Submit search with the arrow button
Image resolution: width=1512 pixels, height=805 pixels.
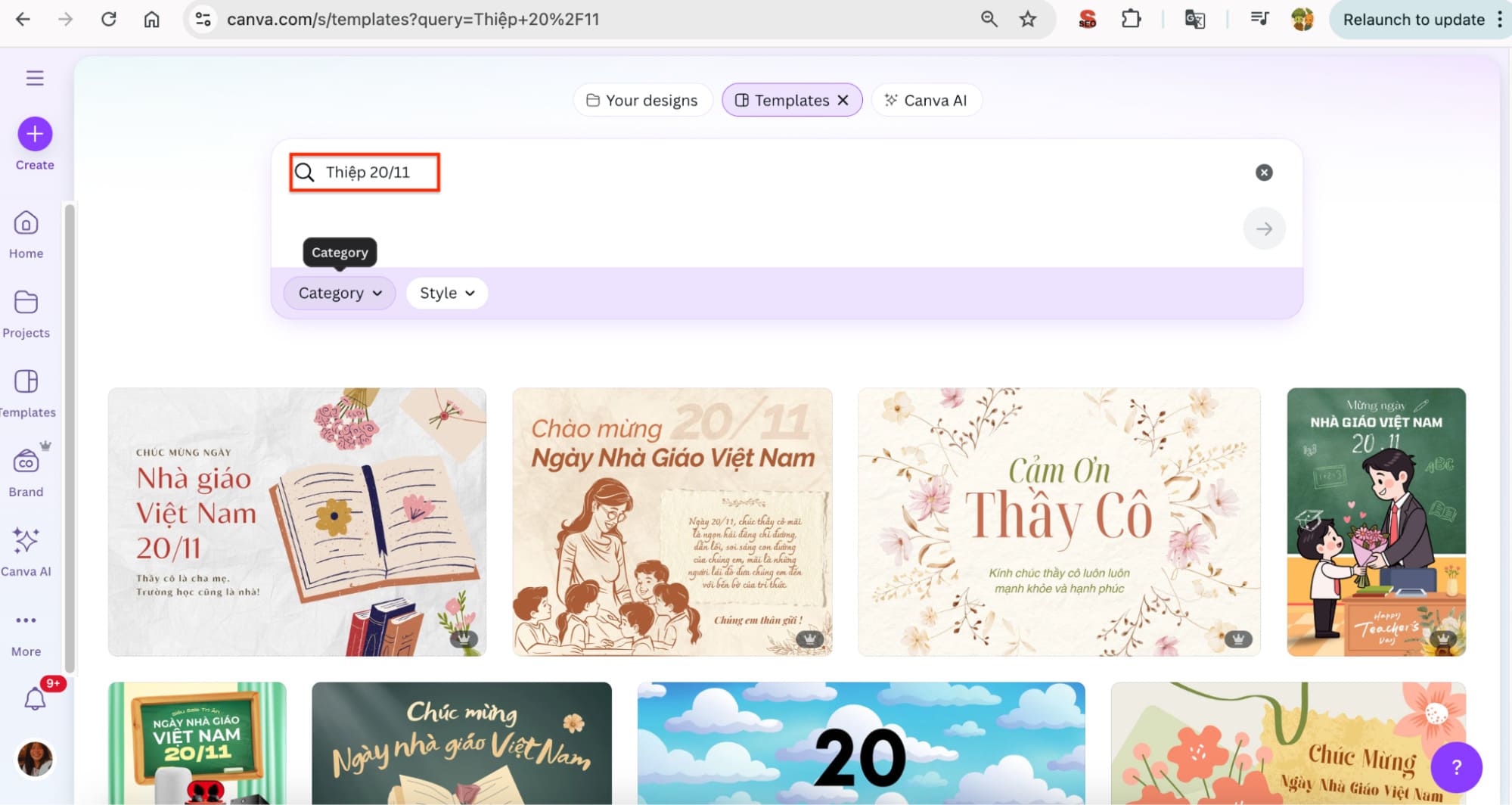click(x=1263, y=228)
